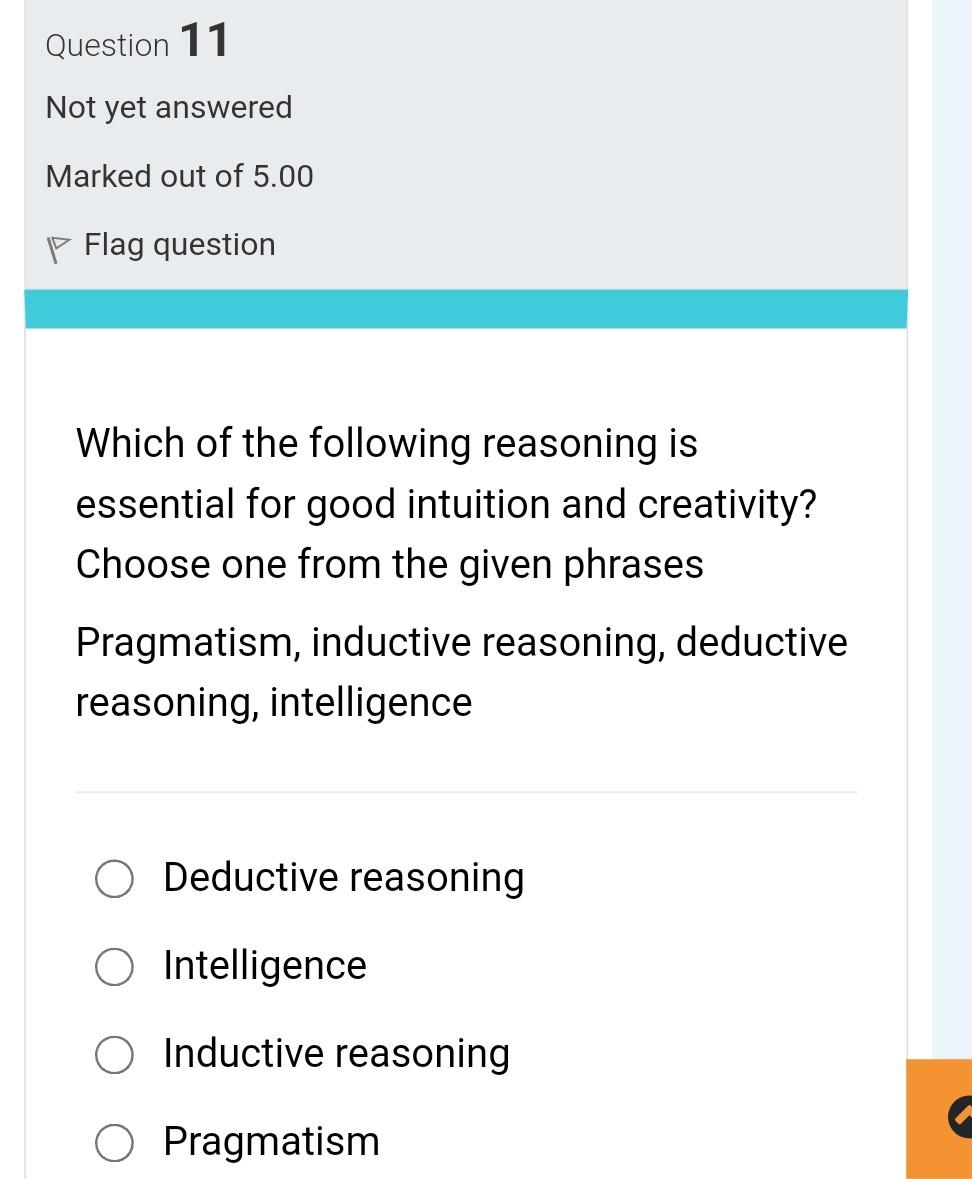The width and height of the screenshot is (972, 1179).
Task: Click the Intelligence answer label
Action: point(264,967)
